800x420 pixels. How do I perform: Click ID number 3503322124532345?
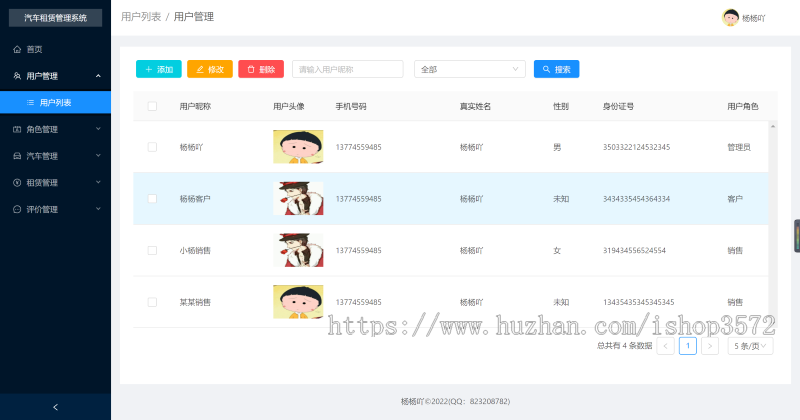(636, 147)
